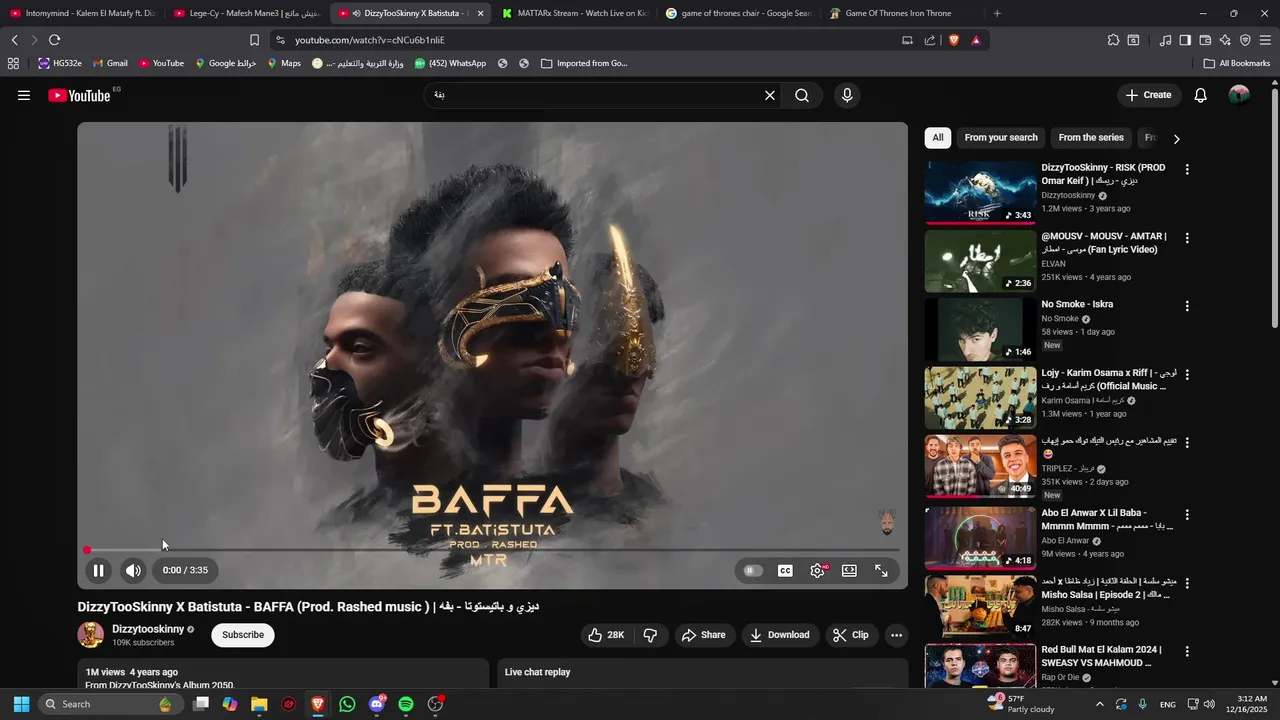1280x720 pixels.
Task: Pause the video playback
Action: (98, 570)
